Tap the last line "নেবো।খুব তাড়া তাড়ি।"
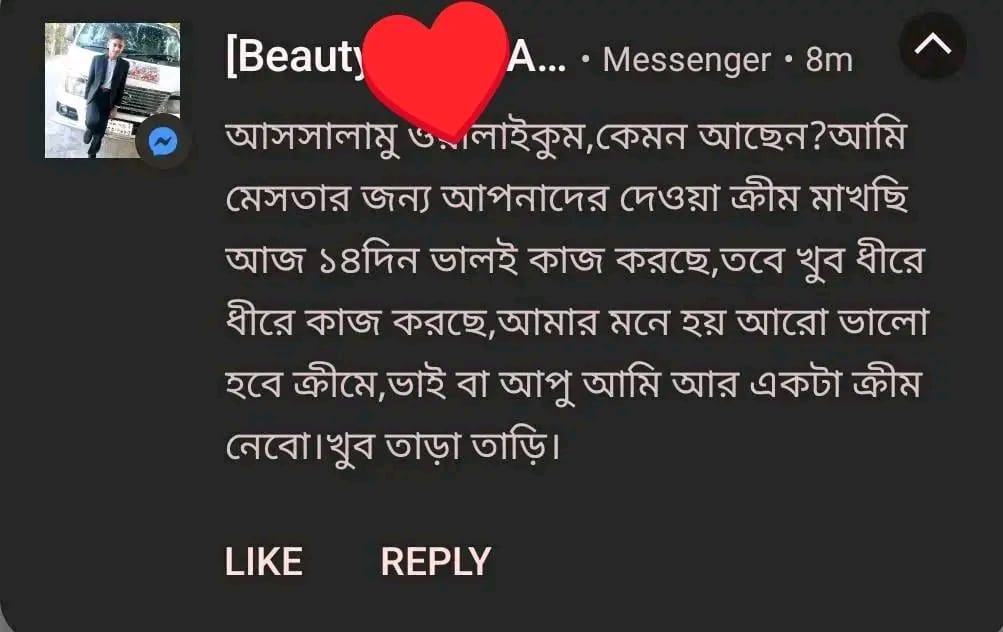The height and width of the screenshot is (632, 1003). [393, 446]
